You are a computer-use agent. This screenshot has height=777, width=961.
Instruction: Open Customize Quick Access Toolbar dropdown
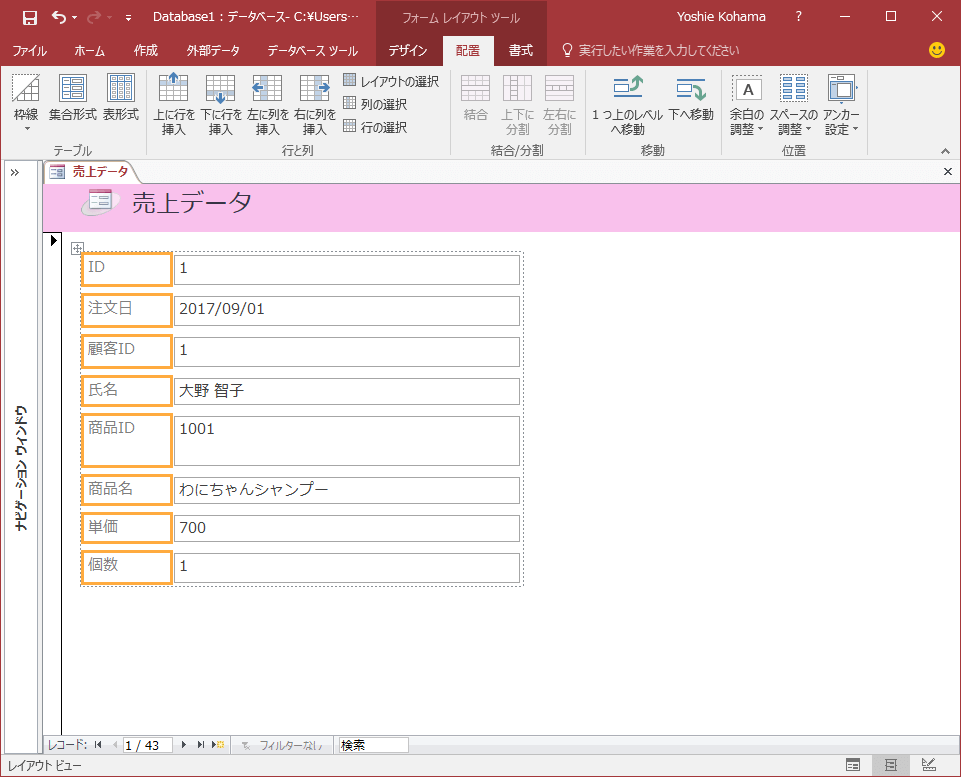point(128,18)
